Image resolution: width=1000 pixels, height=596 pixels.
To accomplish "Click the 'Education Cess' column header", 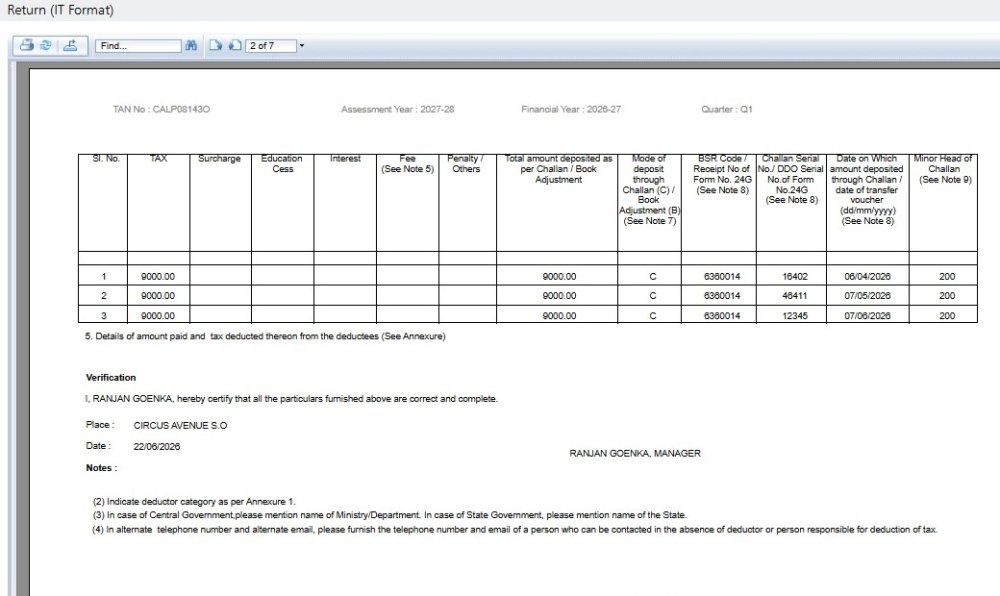I will click(282, 164).
